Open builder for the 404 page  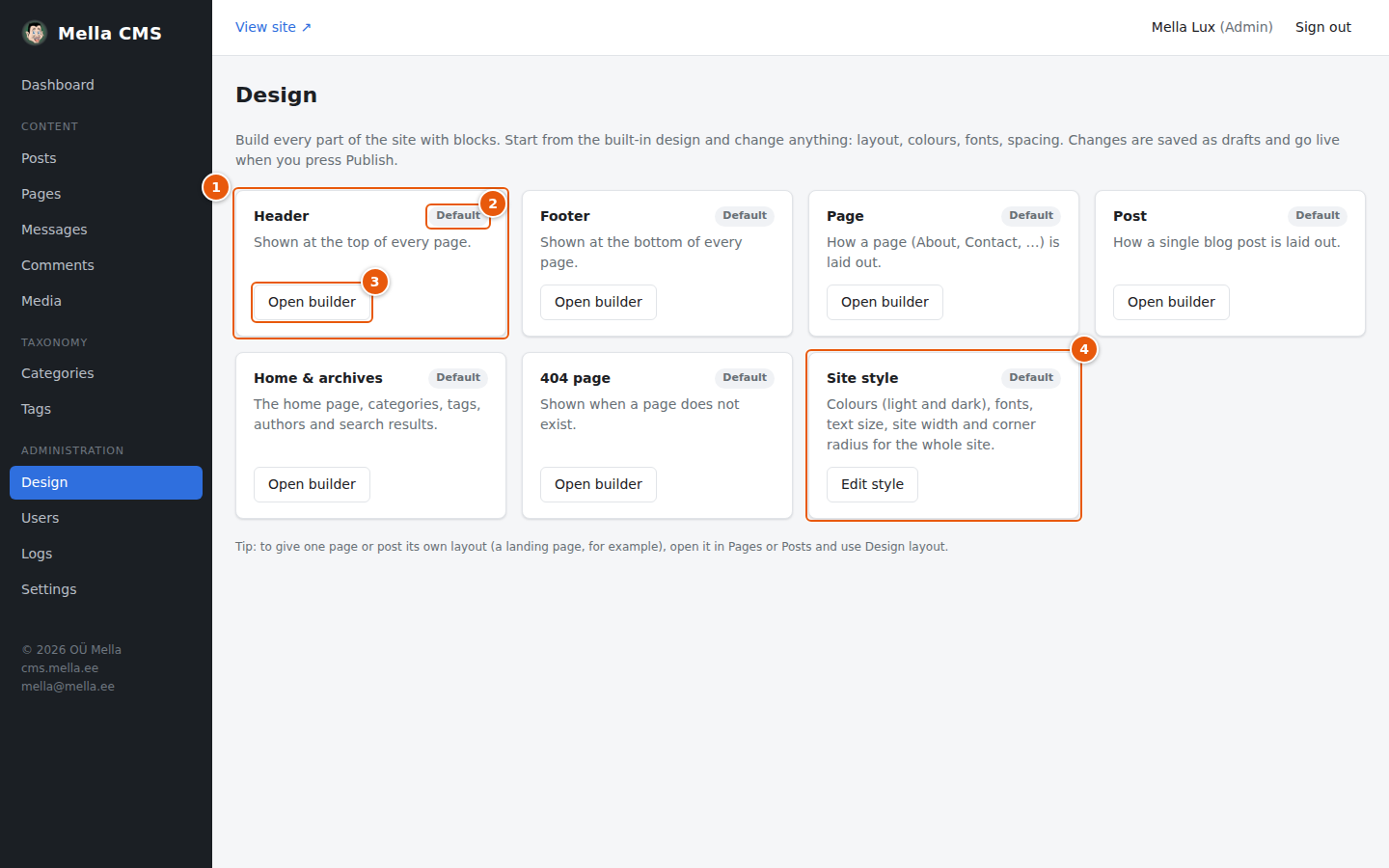tap(598, 484)
